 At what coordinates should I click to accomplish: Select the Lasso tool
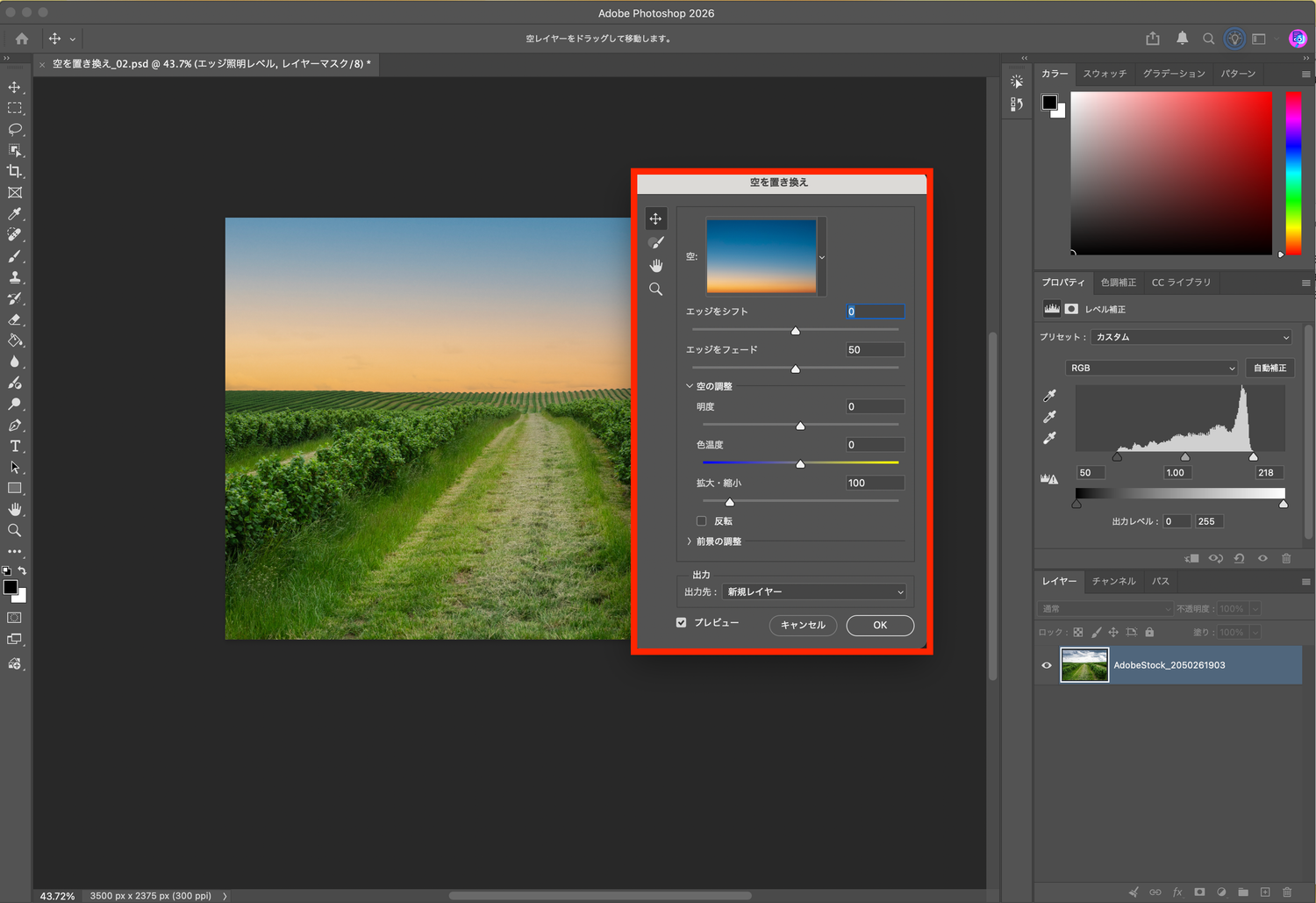[15, 129]
